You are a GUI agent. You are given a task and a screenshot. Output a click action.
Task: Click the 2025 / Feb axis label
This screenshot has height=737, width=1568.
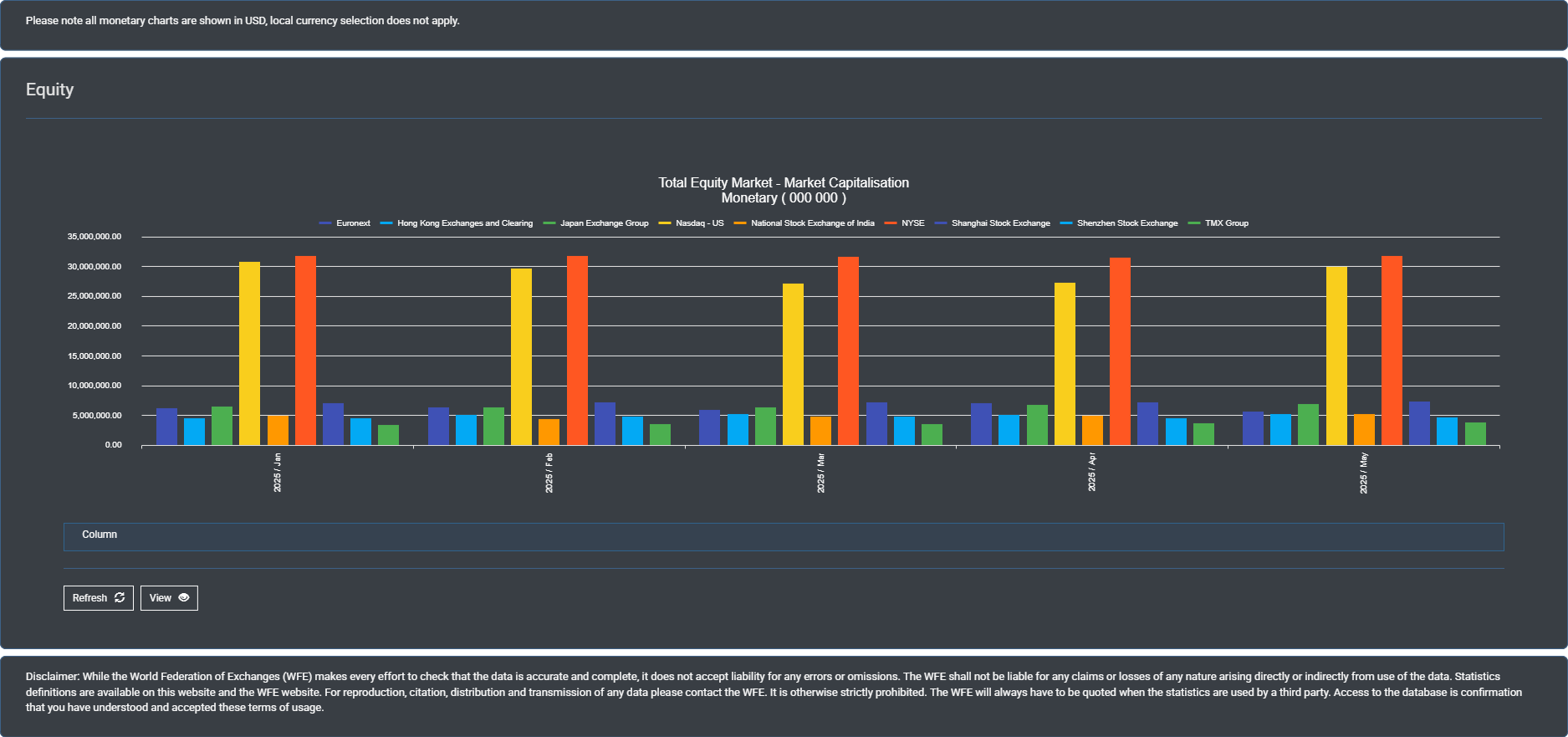pyautogui.click(x=549, y=473)
